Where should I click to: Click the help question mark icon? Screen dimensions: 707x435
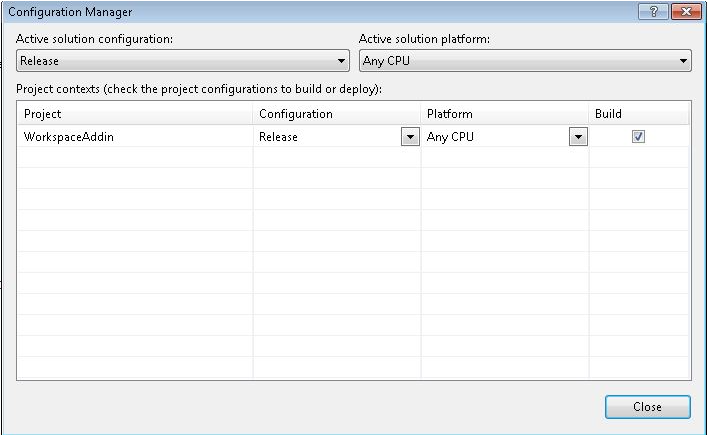[653, 11]
